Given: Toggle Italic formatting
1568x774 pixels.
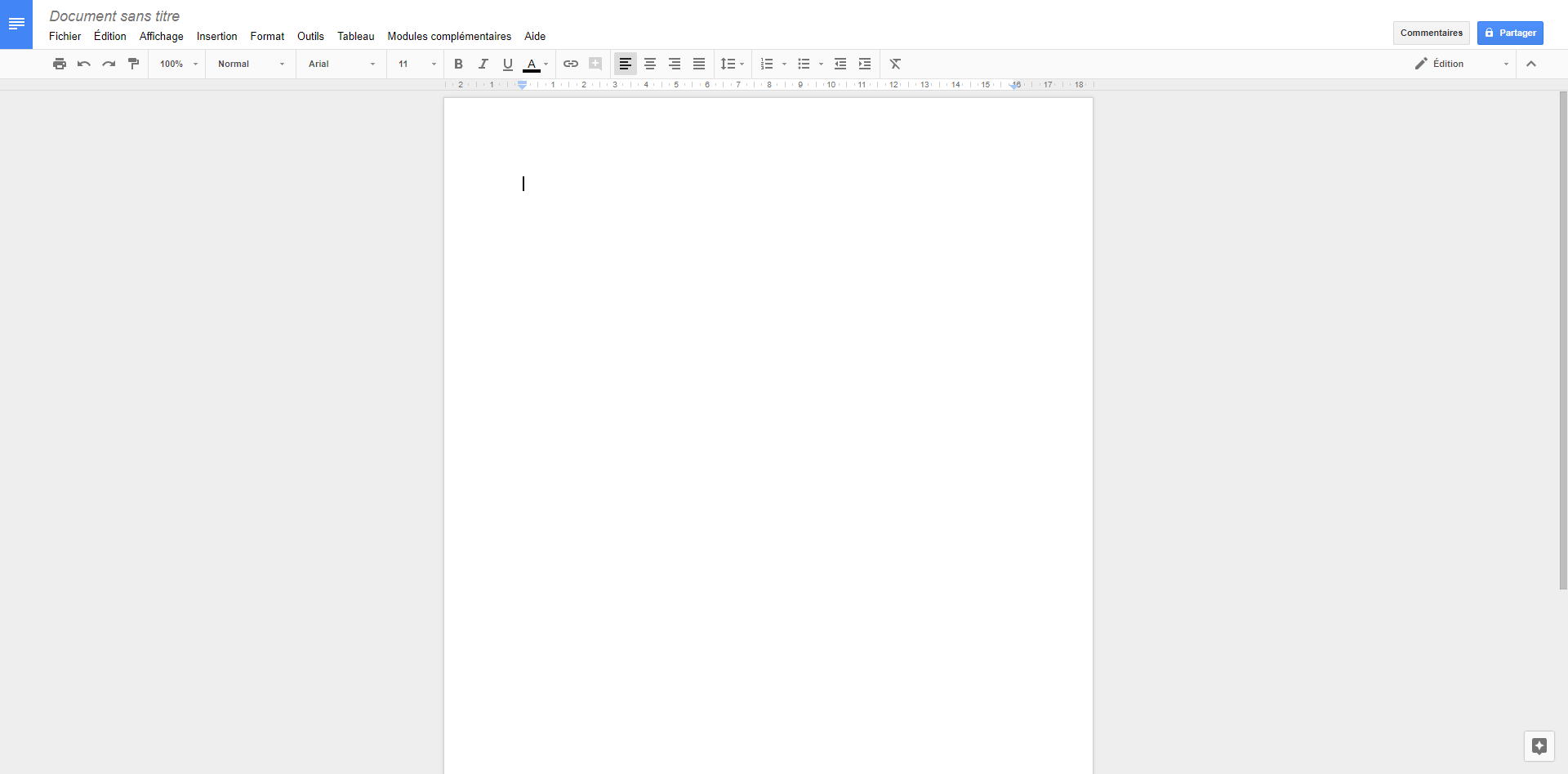Looking at the screenshot, I should [483, 64].
